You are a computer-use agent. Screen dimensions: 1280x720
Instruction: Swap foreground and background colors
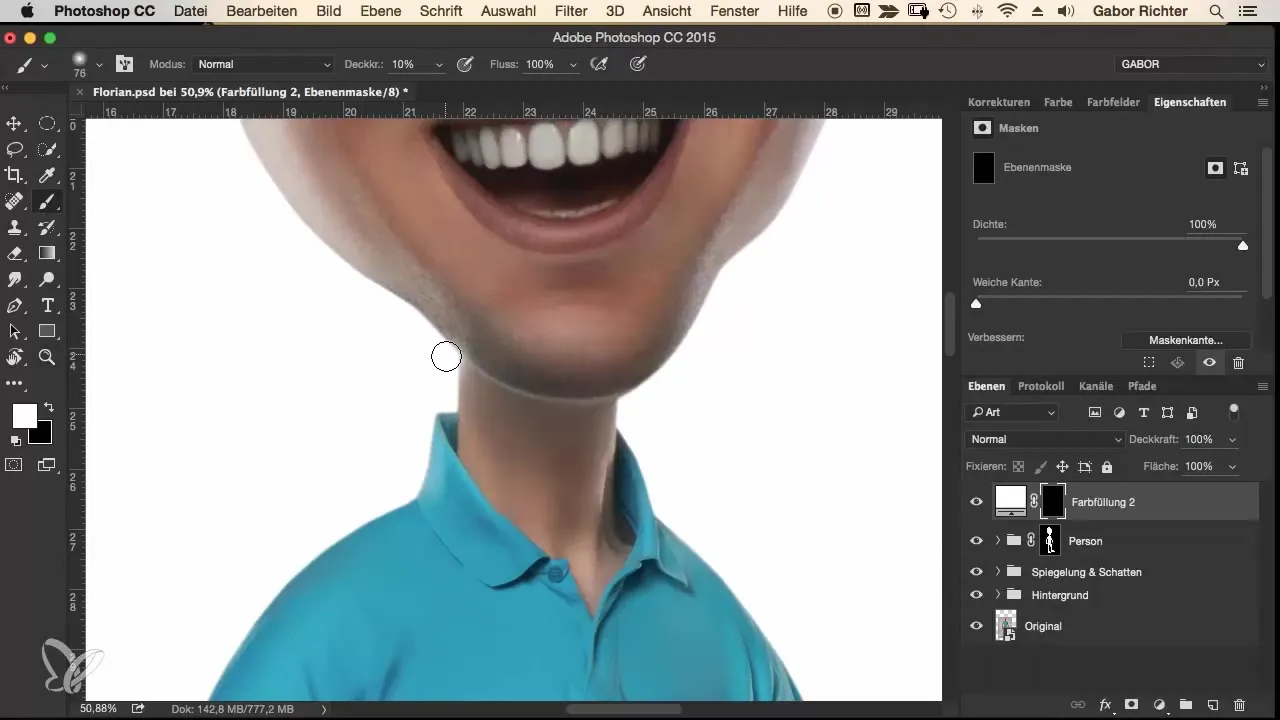tap(48, 408)
